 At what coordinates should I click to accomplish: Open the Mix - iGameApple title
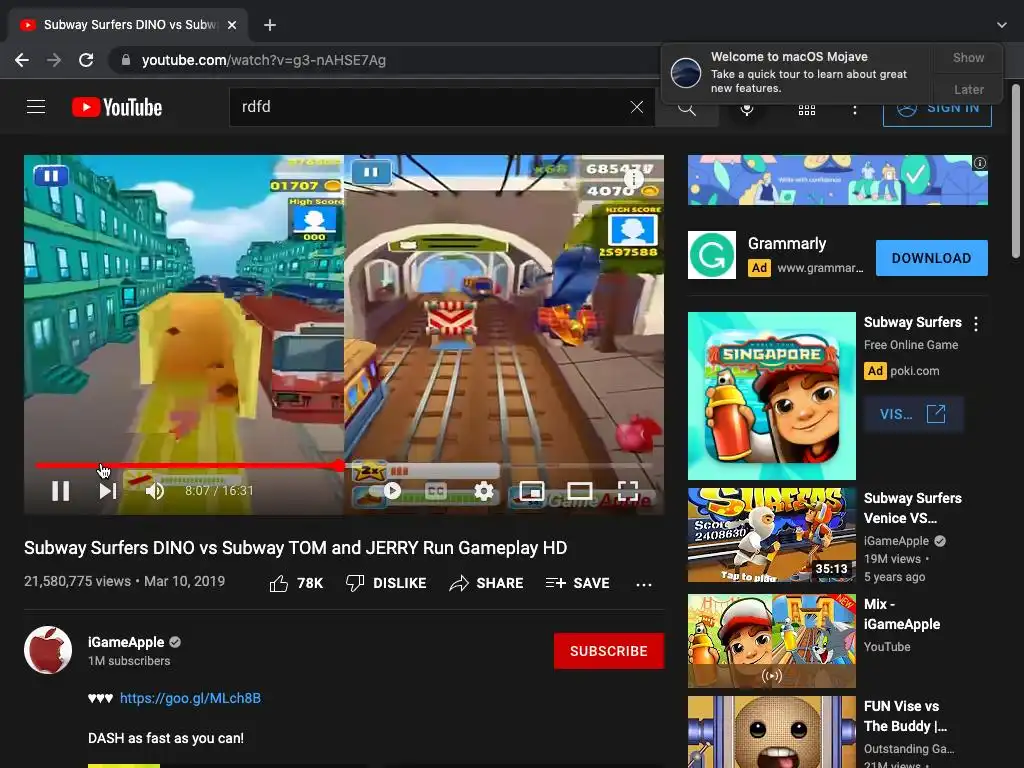tap(901, 614)
